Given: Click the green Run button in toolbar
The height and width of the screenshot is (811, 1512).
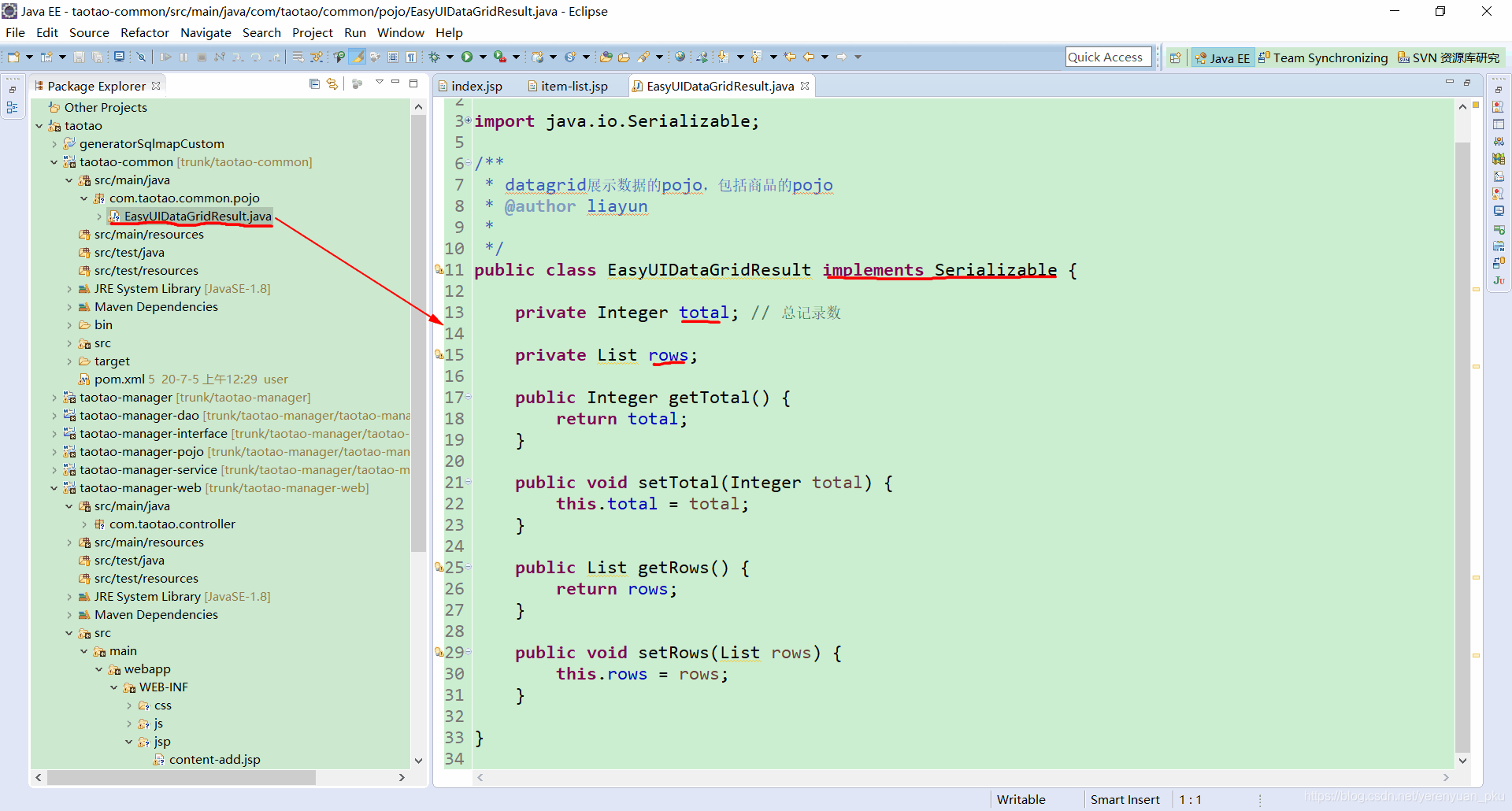Looking at the screenshot, I should point(467,57).
